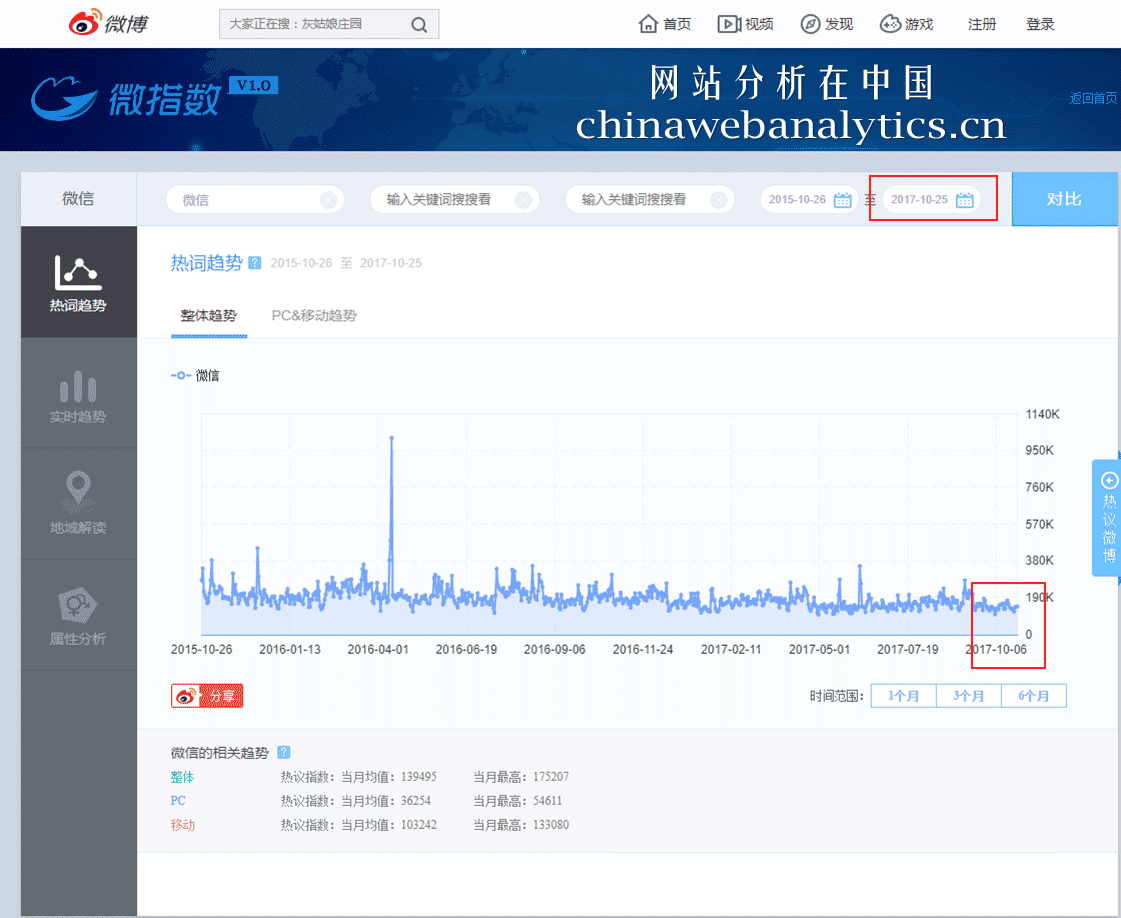This screenshot has height=918, width=1121.
Task: Open the 发现 menu item in header
Action: [x=827, y=24]
